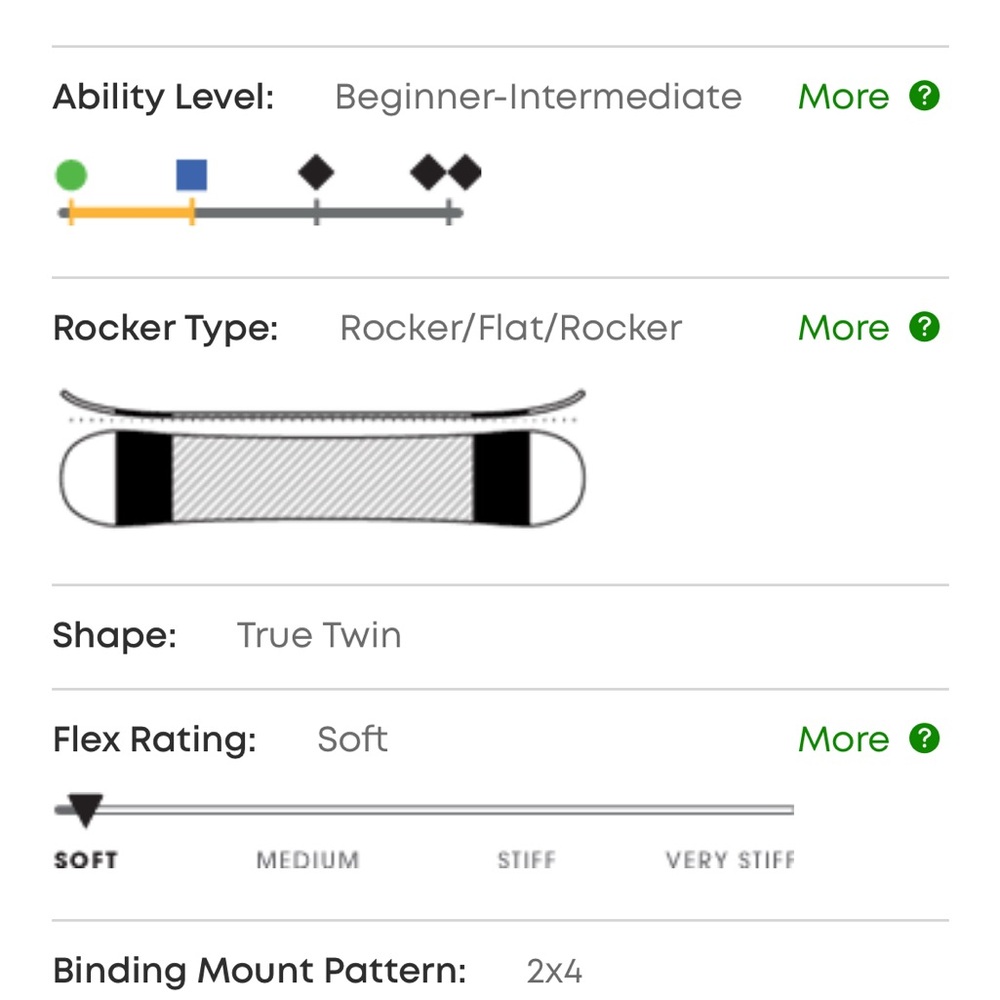Click the help icon beside Flex Rating
The height and width of the screenshot is (1000, 1000).
click(924, 739)
